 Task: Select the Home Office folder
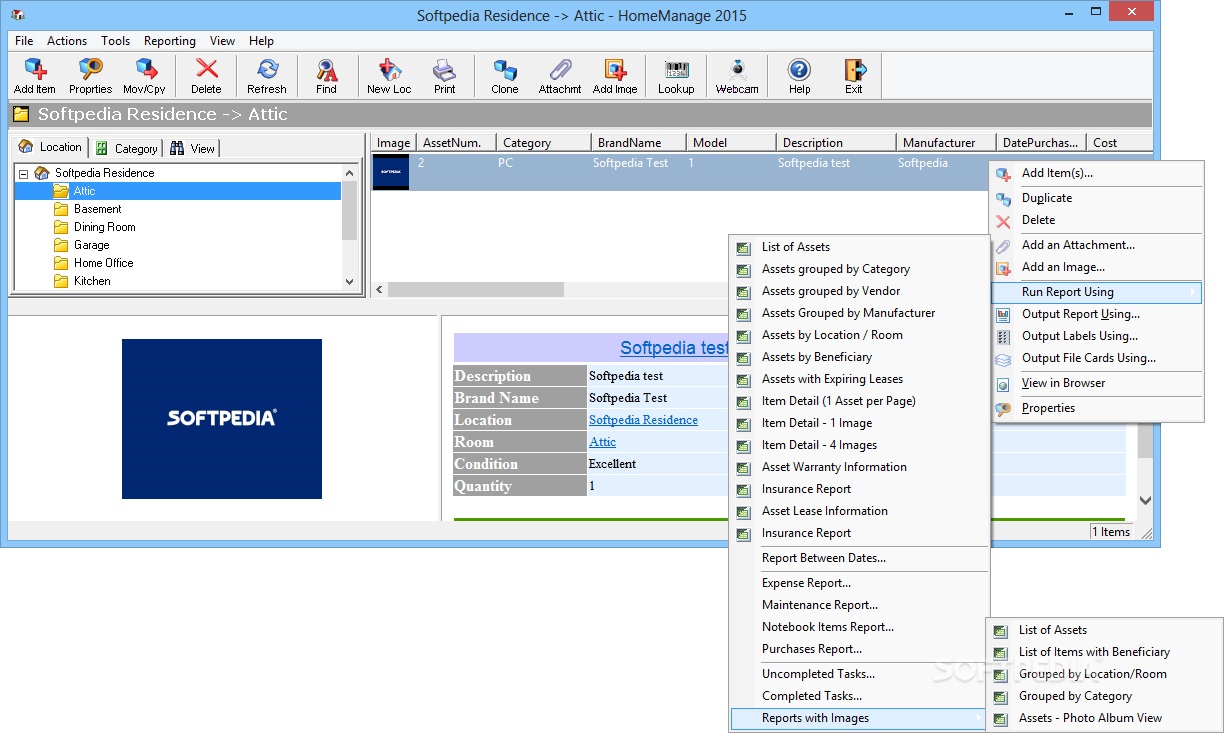click(103, 263)
